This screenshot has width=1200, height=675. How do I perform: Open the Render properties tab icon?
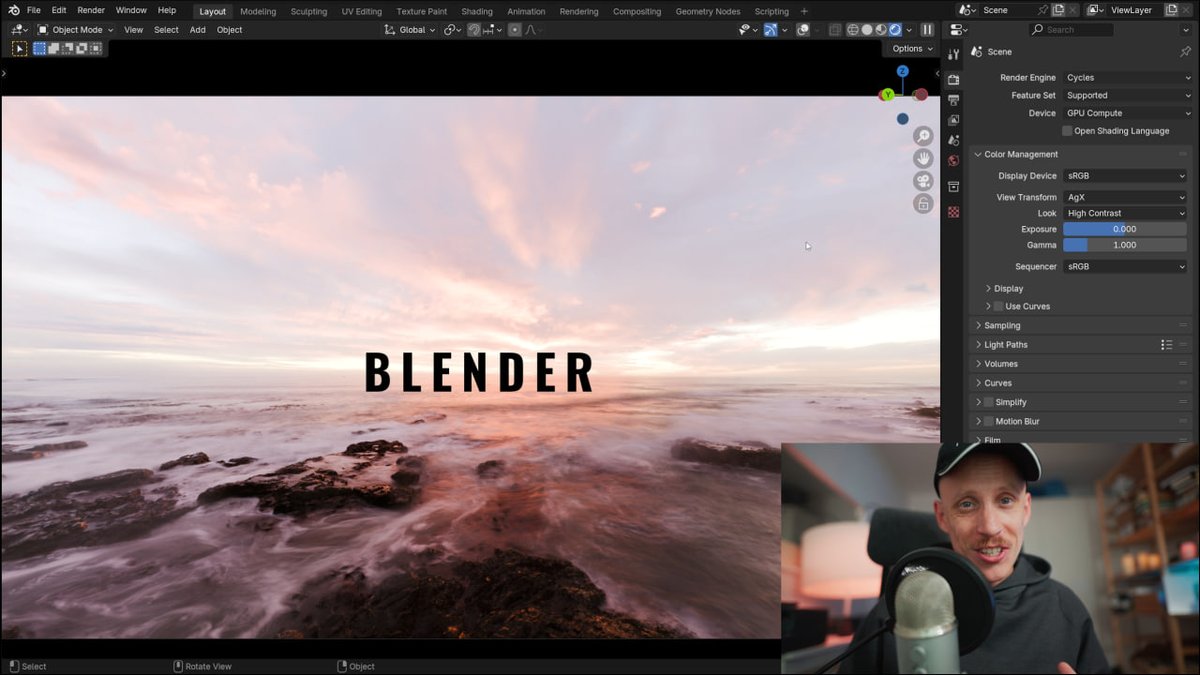pyautogui.click(x=953, y=79)
